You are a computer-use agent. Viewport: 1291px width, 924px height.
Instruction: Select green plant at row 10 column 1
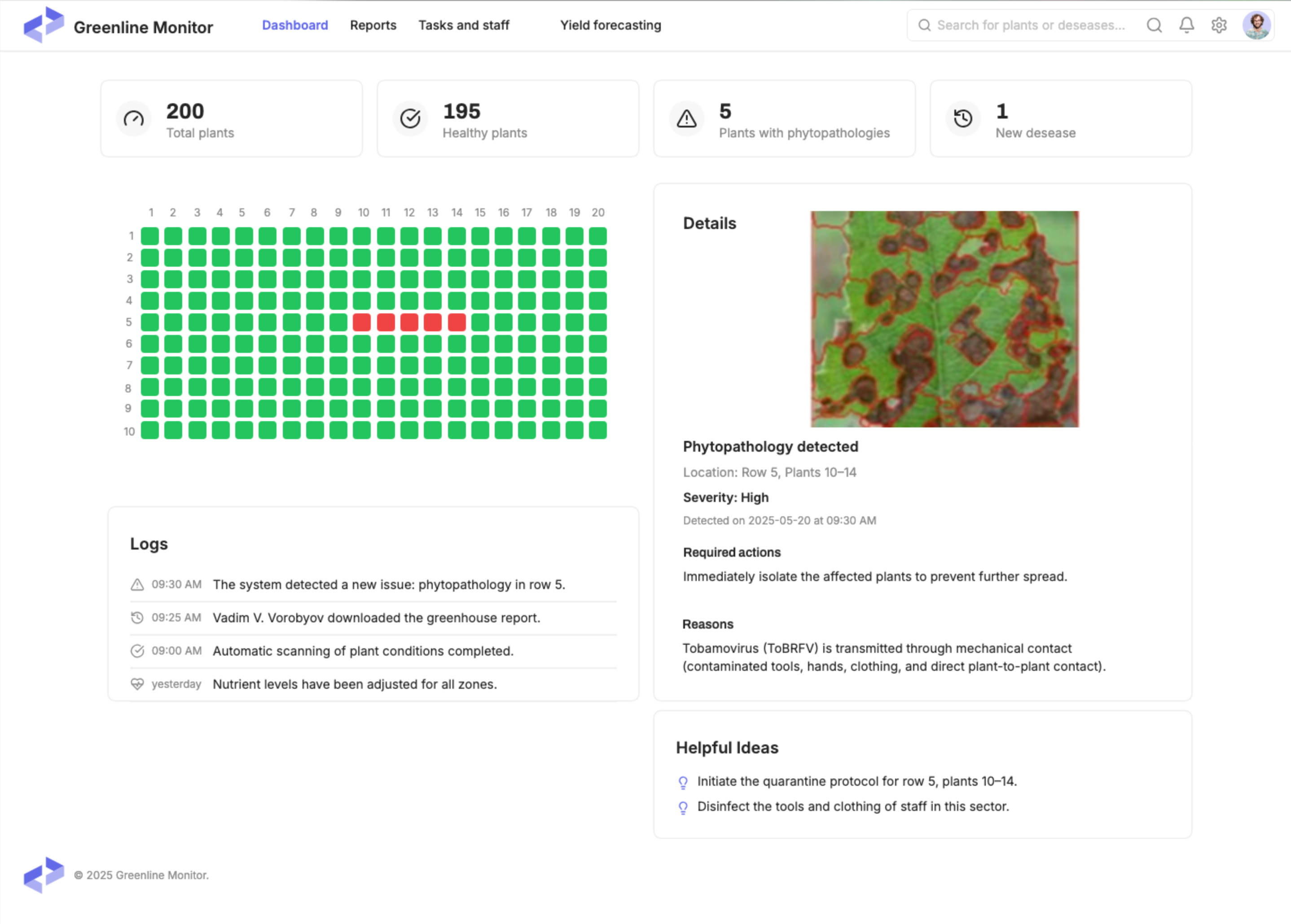[x=150, y=430]
